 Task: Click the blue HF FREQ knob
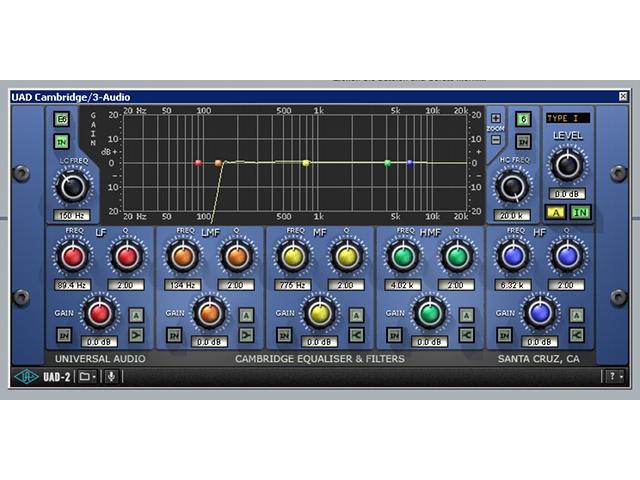pyautogui.click(x=513, y=257)
